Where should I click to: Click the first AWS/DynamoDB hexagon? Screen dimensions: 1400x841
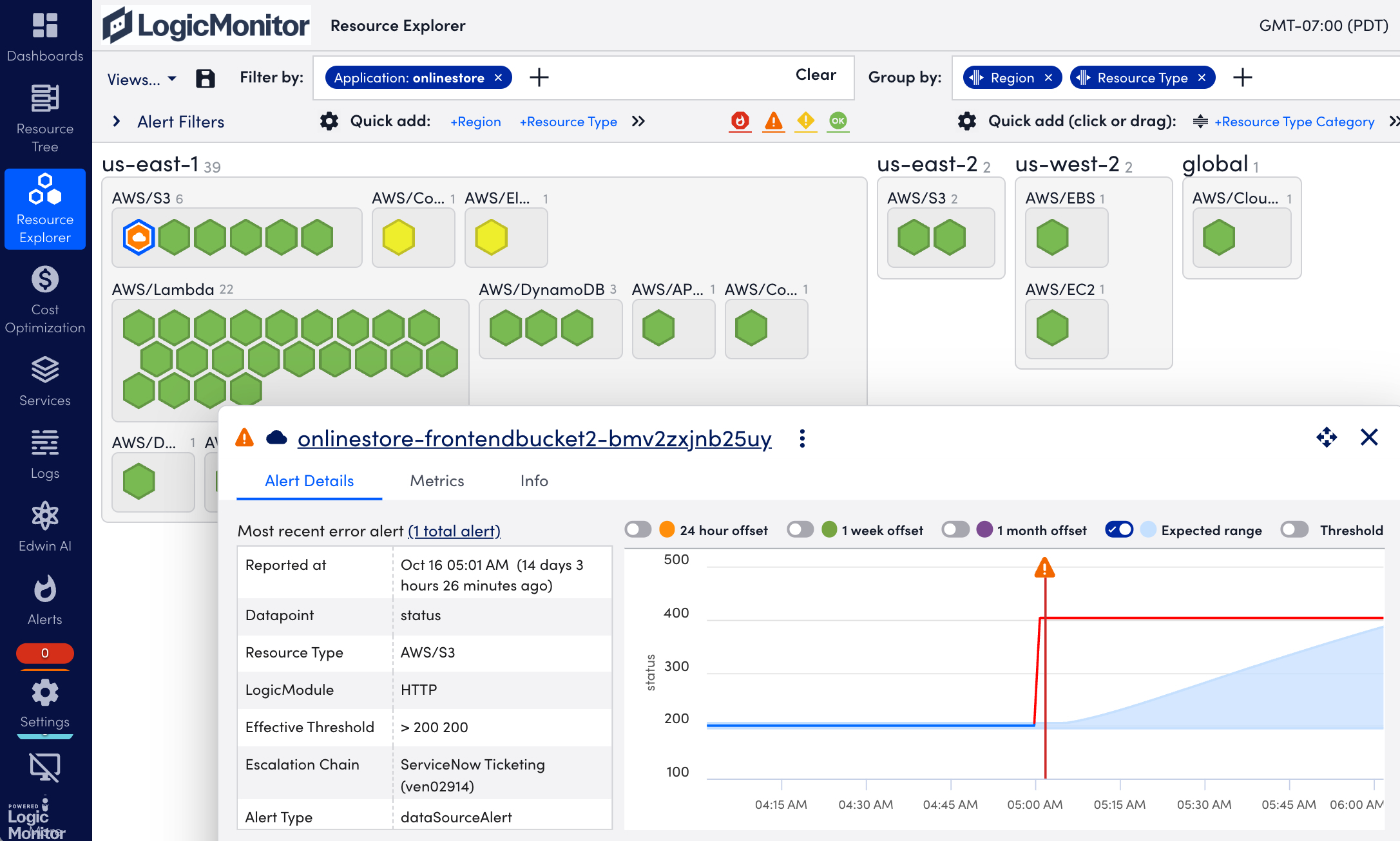coord(506,328)
